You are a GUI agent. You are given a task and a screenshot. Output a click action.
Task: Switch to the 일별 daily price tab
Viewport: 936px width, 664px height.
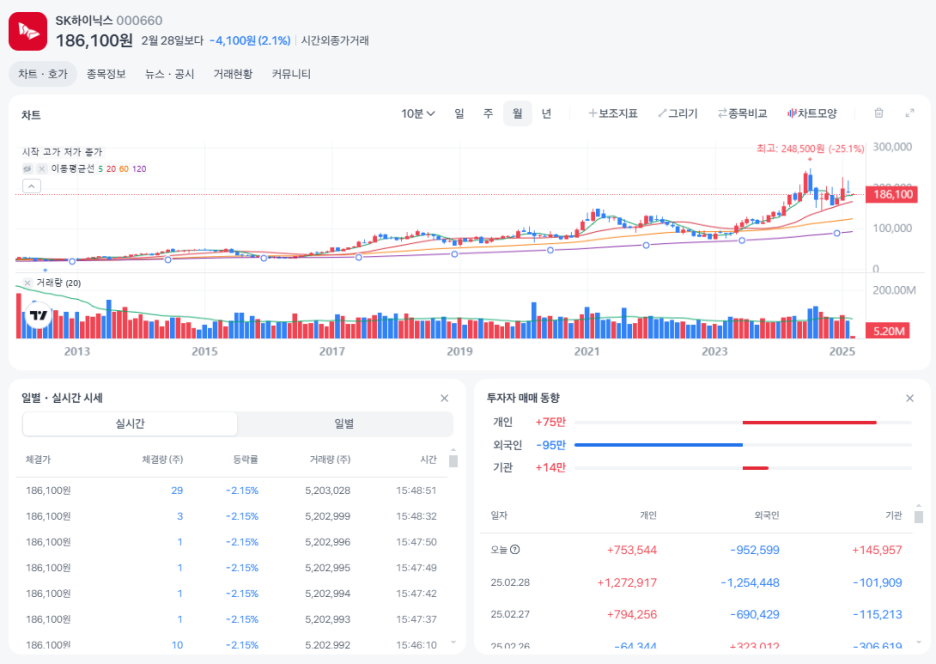[x=344, y=424]
